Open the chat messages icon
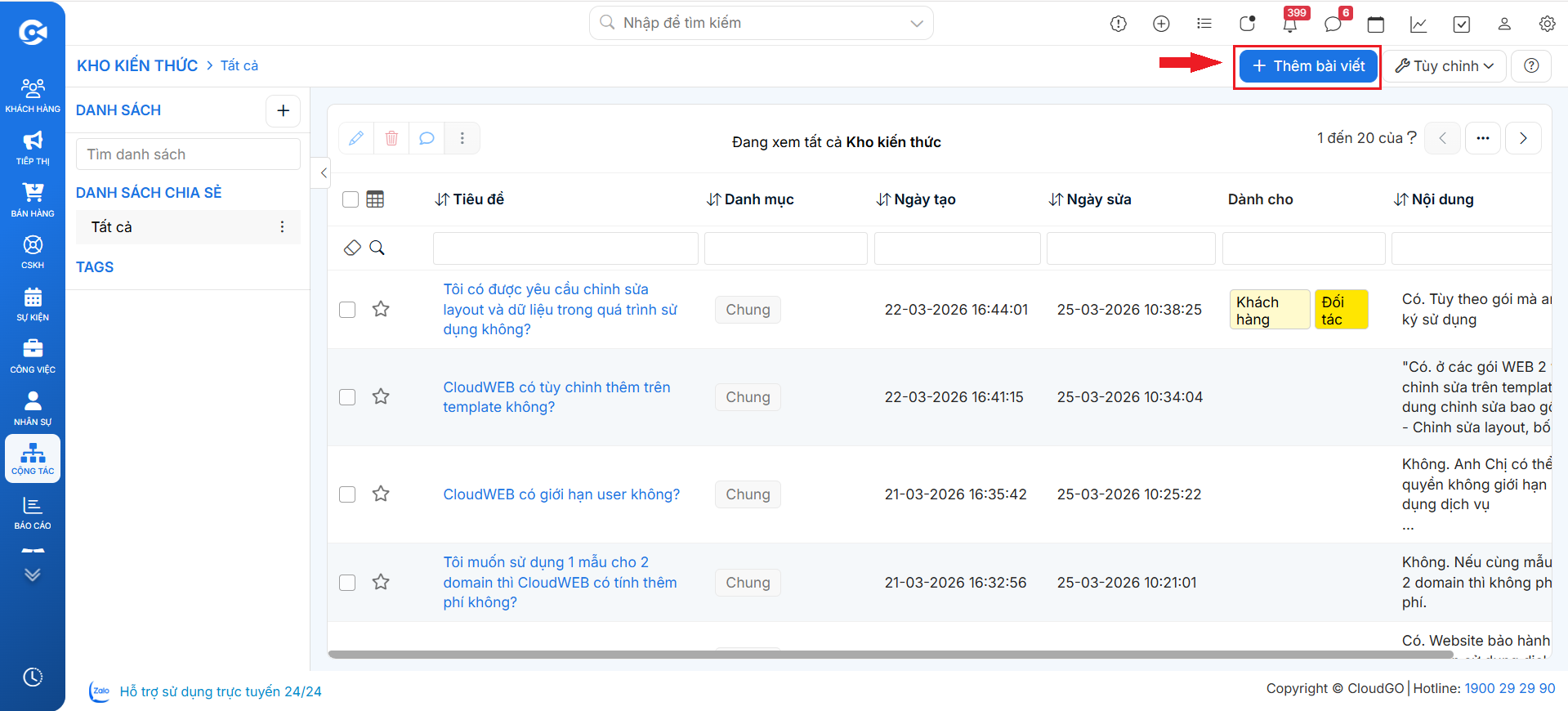The width and height of the screenshot is (1568, 711). click(1333, 24)
